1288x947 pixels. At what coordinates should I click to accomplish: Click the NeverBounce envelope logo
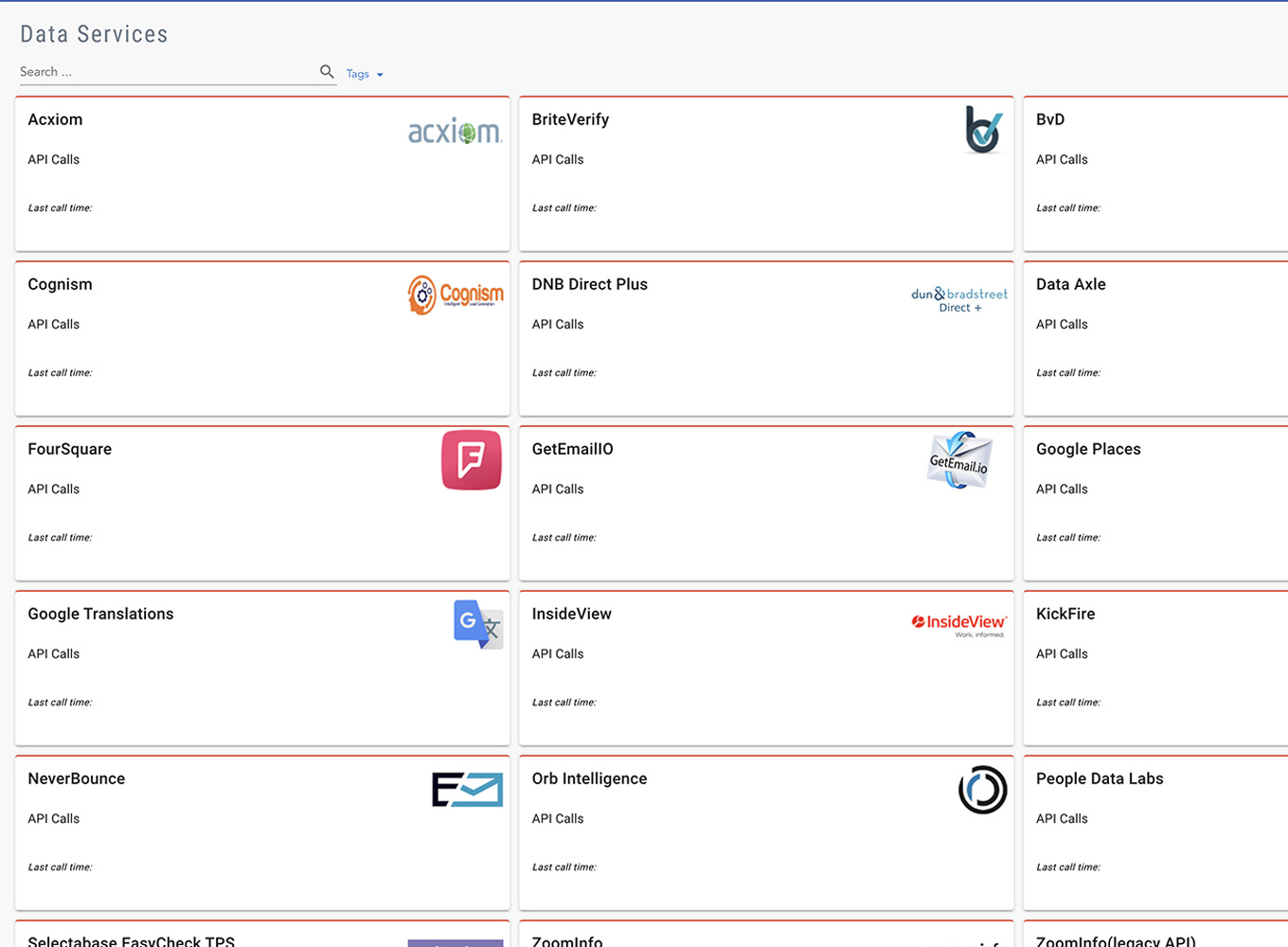(468, 790)
